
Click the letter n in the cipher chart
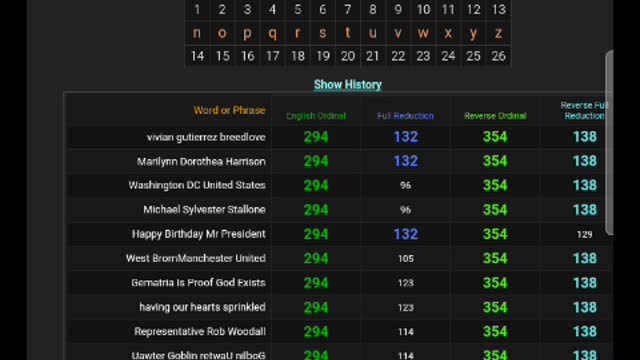(x=197, y=33)
